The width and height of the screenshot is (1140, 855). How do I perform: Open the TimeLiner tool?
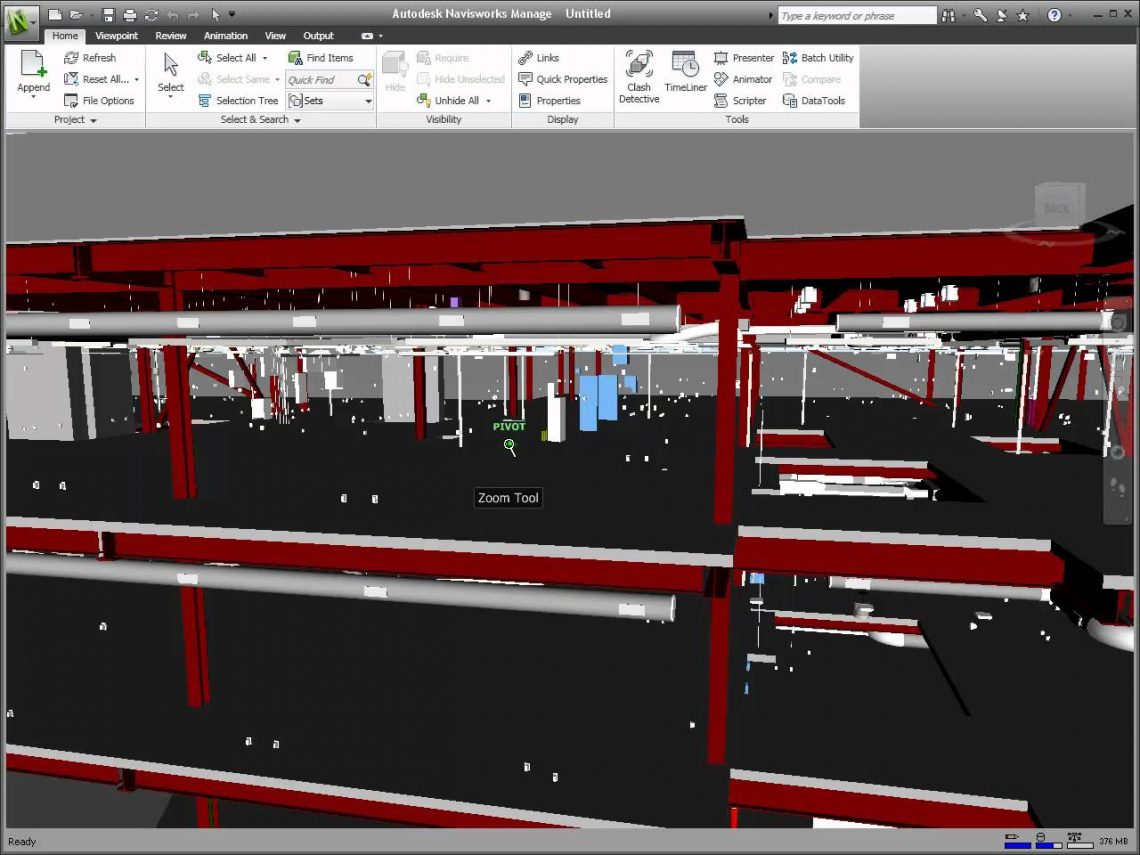[x=685, y=73]
